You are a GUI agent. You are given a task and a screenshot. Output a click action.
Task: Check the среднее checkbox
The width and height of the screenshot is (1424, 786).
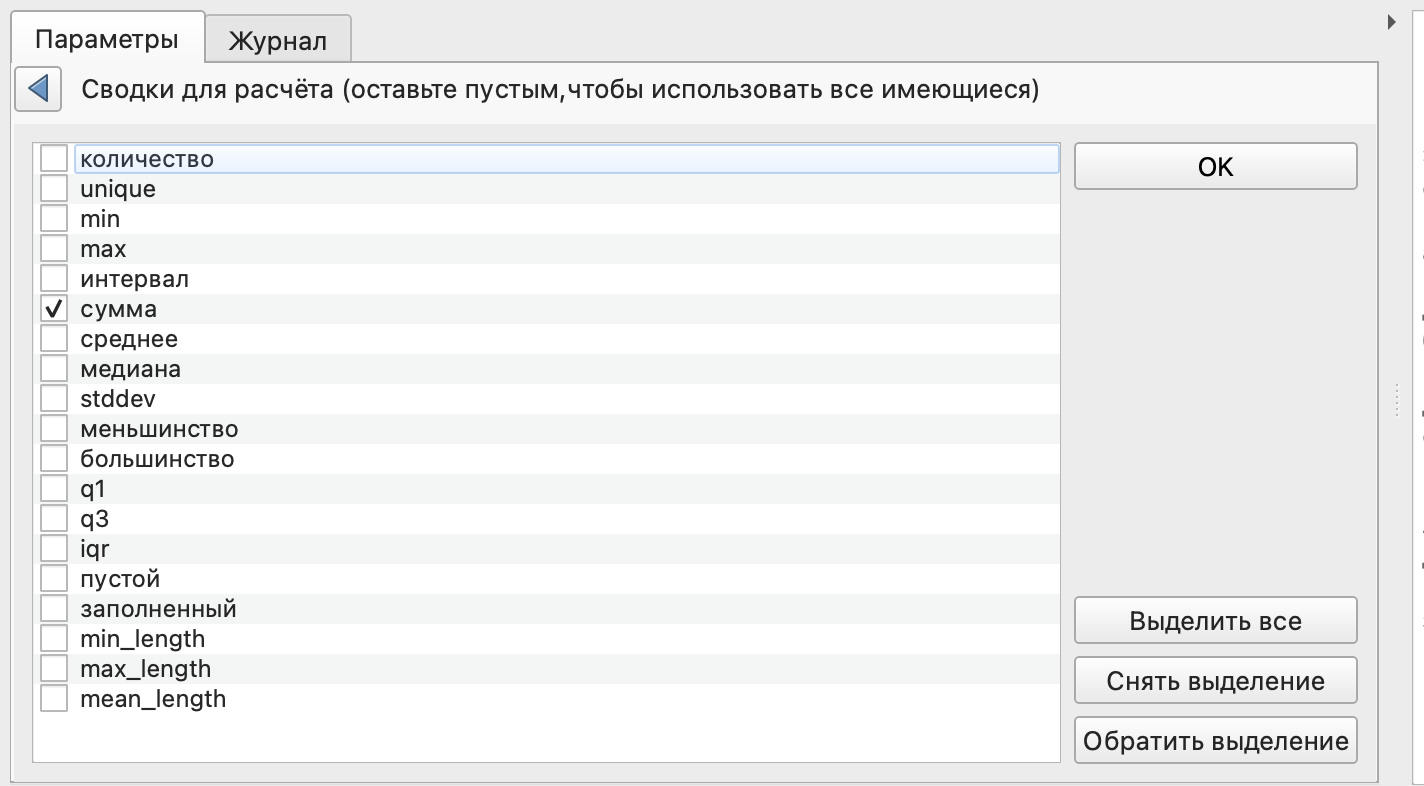(x=54, y=339)
